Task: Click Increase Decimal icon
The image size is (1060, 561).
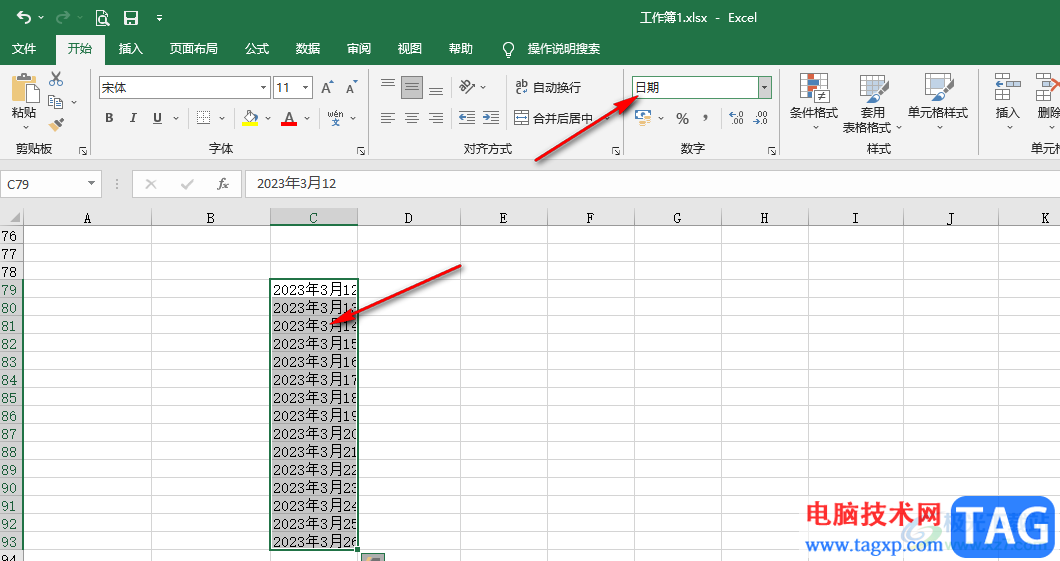Action: [x=737, y=118]
